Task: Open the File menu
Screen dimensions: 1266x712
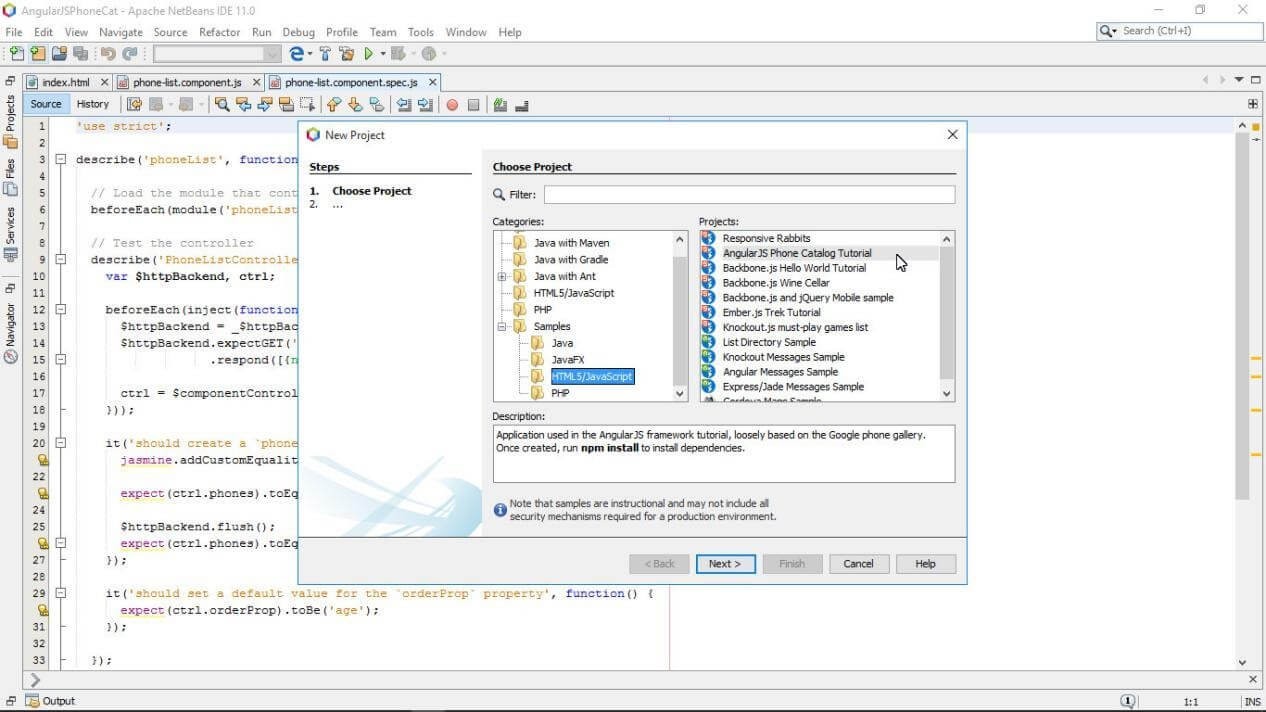Action: (14, 32)
